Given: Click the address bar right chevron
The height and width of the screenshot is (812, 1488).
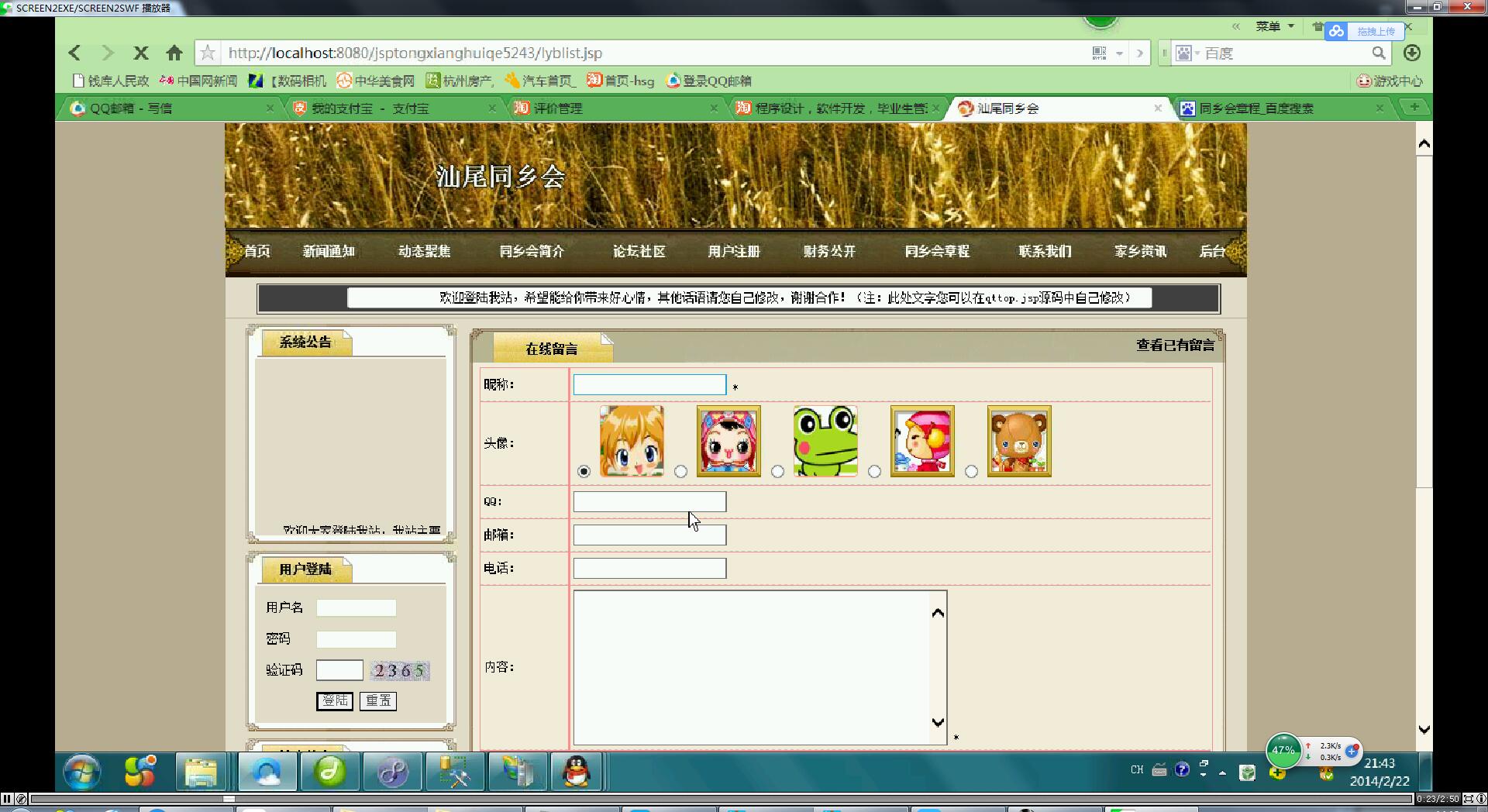Looking at the screenshot, I should pos(1139,53).
